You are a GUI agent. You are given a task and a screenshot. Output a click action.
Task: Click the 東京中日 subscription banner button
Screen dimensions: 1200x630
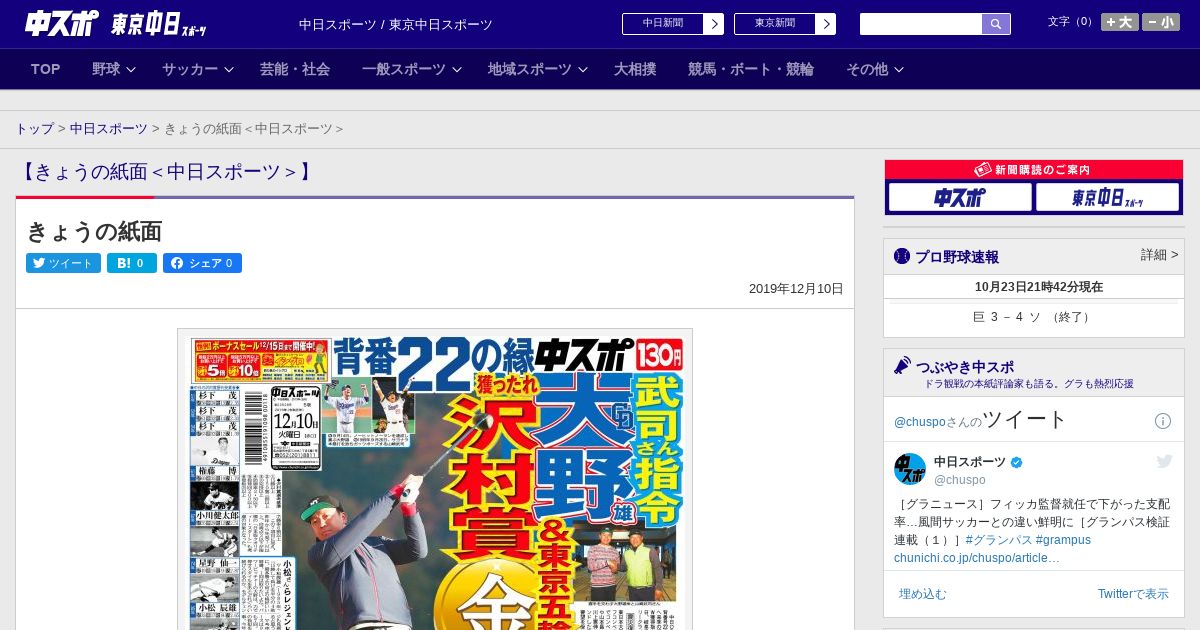click(1107, 197)
